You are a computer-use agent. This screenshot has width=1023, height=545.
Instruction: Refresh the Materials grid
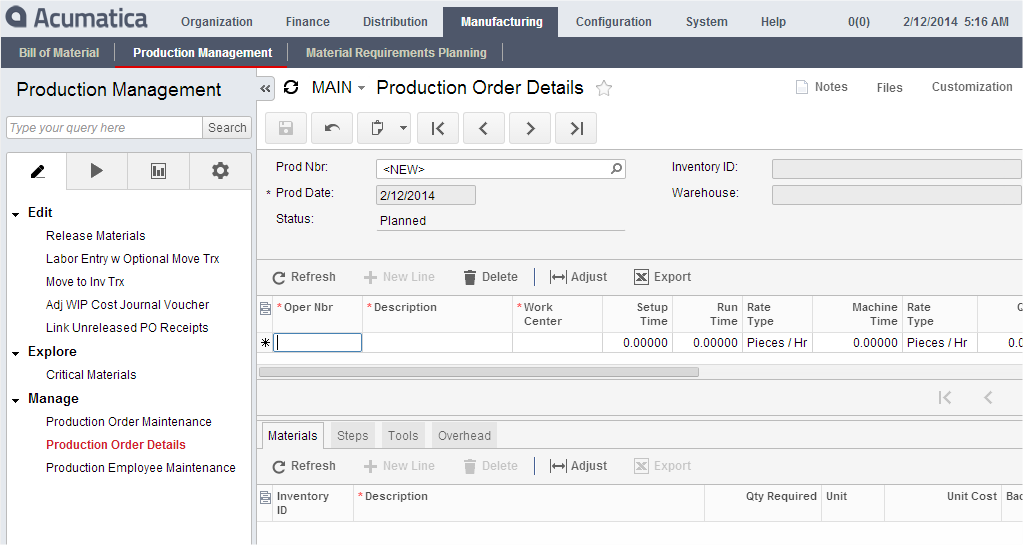click(304, 466)
